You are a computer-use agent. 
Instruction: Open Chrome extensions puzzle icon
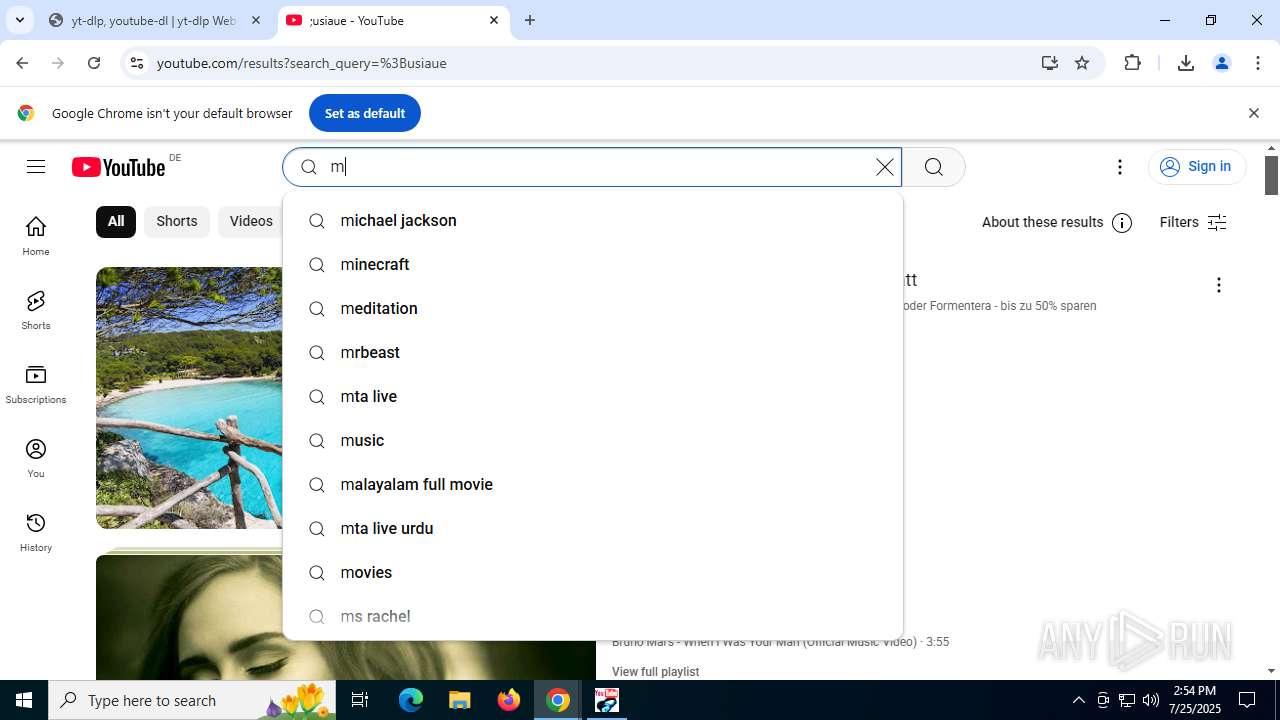coord(1132,63)
